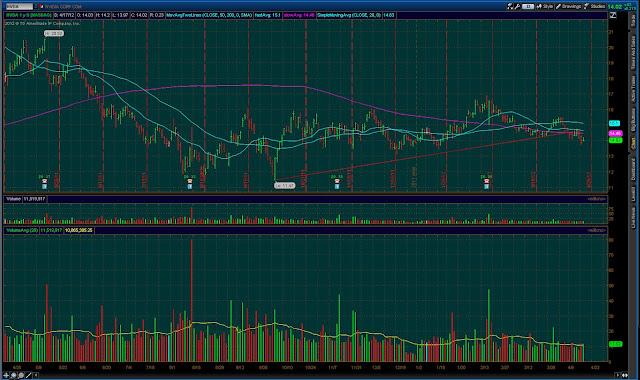
Task: Click the SimpleMovingAvg study label
Action: [349, 15]
